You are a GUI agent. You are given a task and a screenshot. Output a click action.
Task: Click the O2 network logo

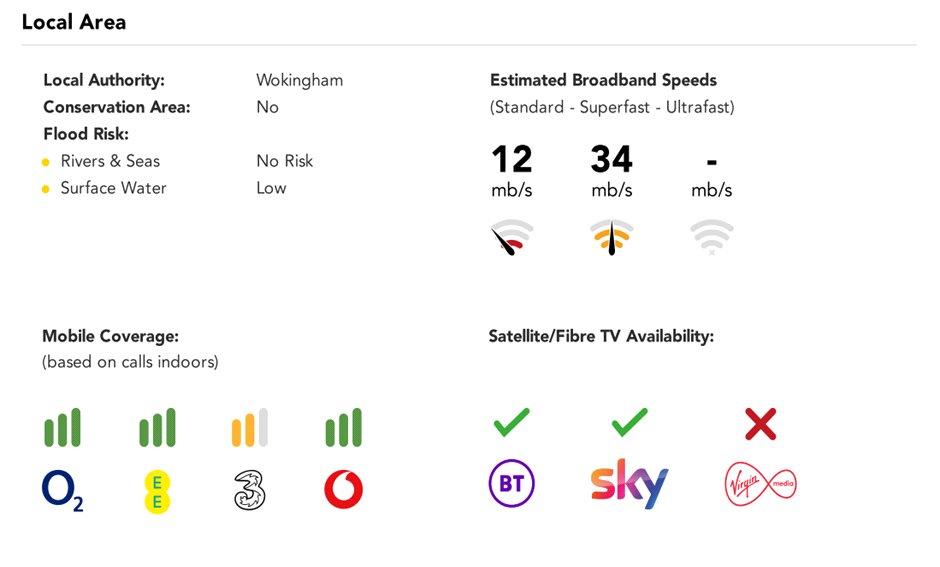[x=62, y=491]
